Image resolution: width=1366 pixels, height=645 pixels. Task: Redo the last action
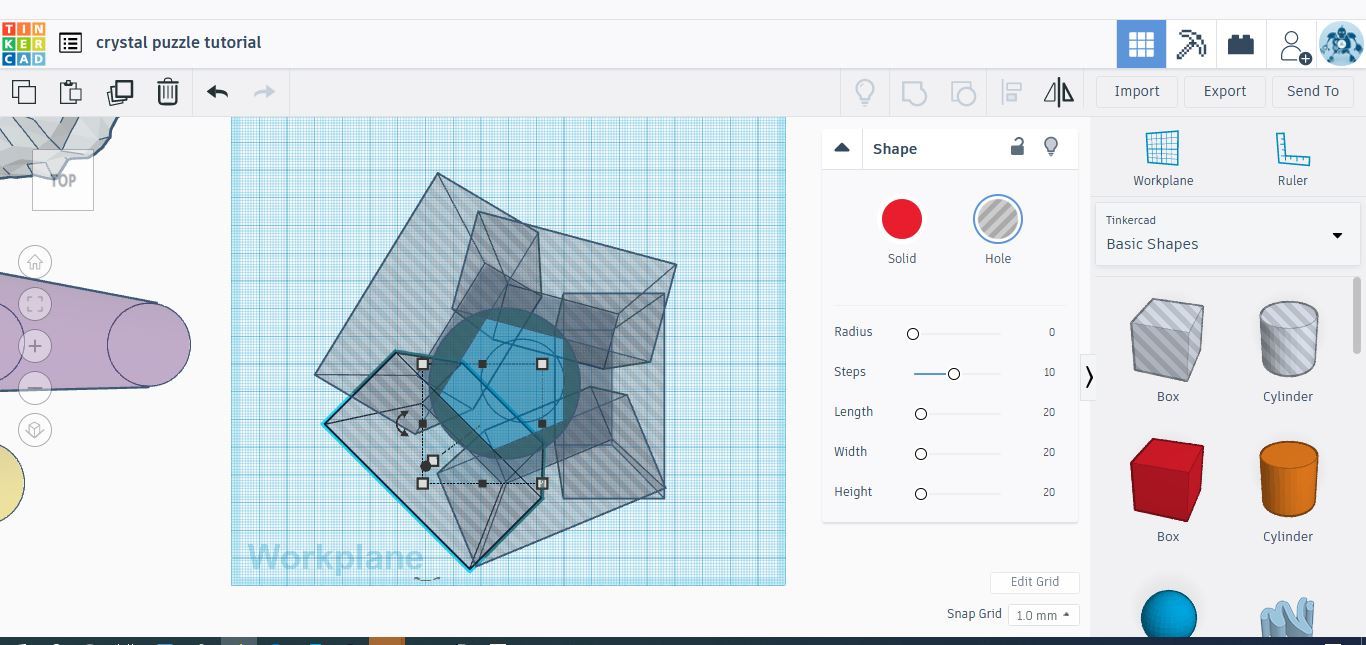pyautogui.click(x=264, y=92)
